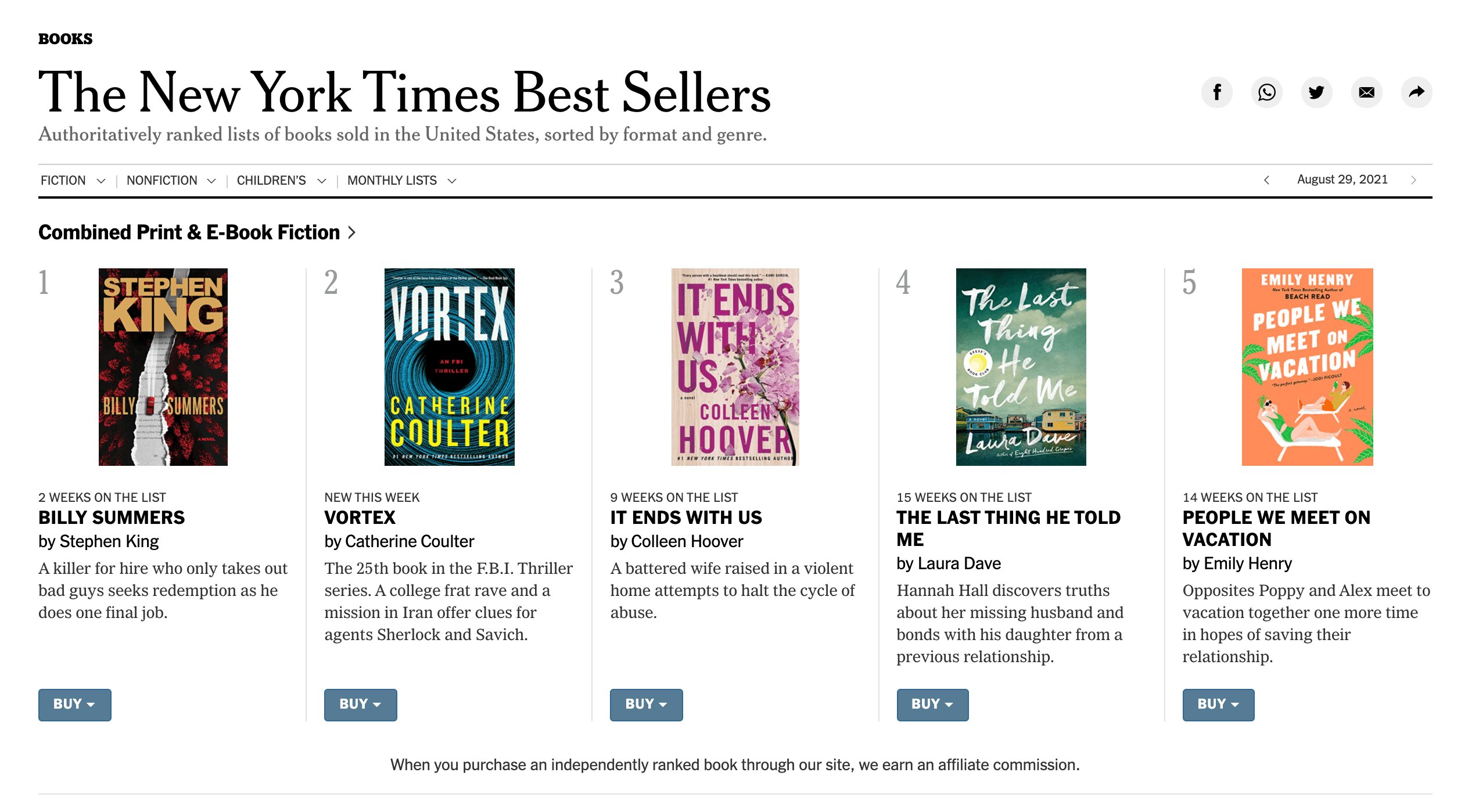Image resolution: width=1479 pixels, height=812 pixels.
Task: Navigate to the previous week's list
Action: pyautogui.click(x=1268, y=180)
